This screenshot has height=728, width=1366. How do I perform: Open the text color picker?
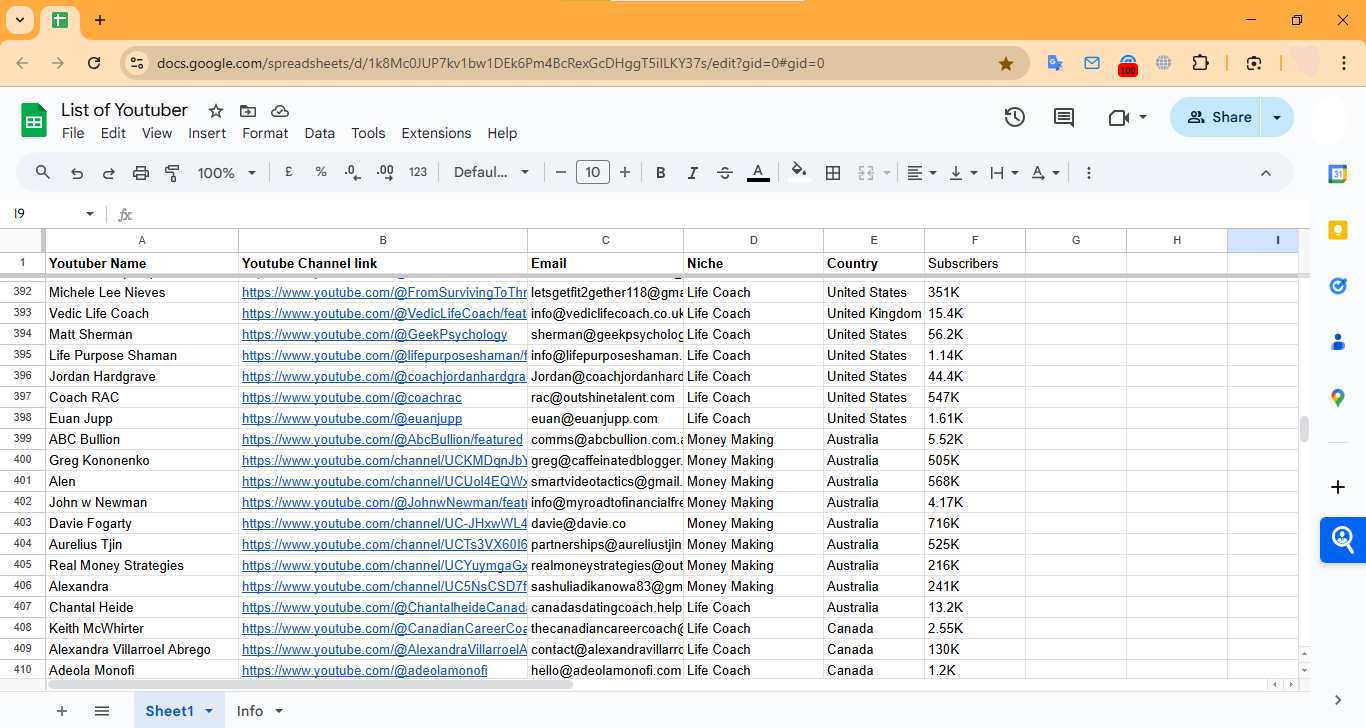pos(758,173)
